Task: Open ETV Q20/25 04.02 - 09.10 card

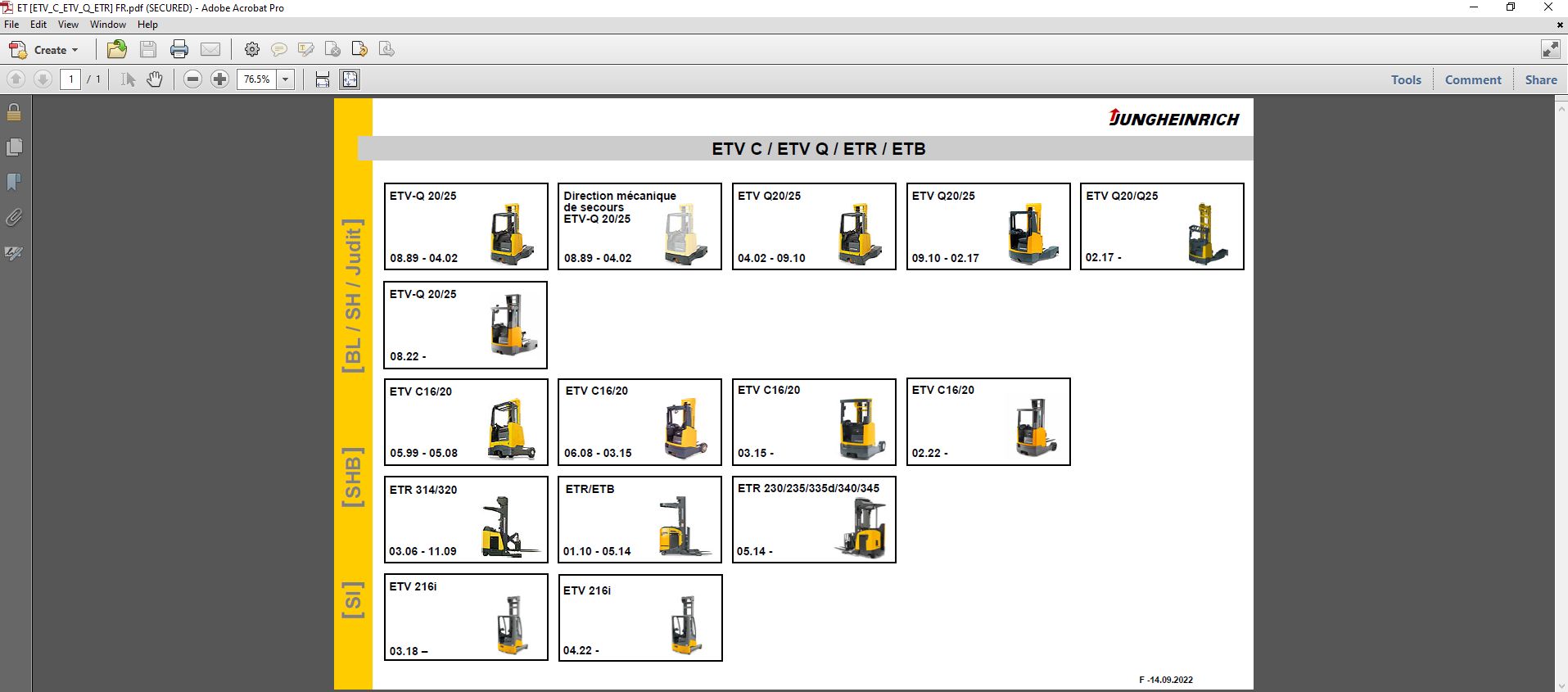Action: pos(814,227)
